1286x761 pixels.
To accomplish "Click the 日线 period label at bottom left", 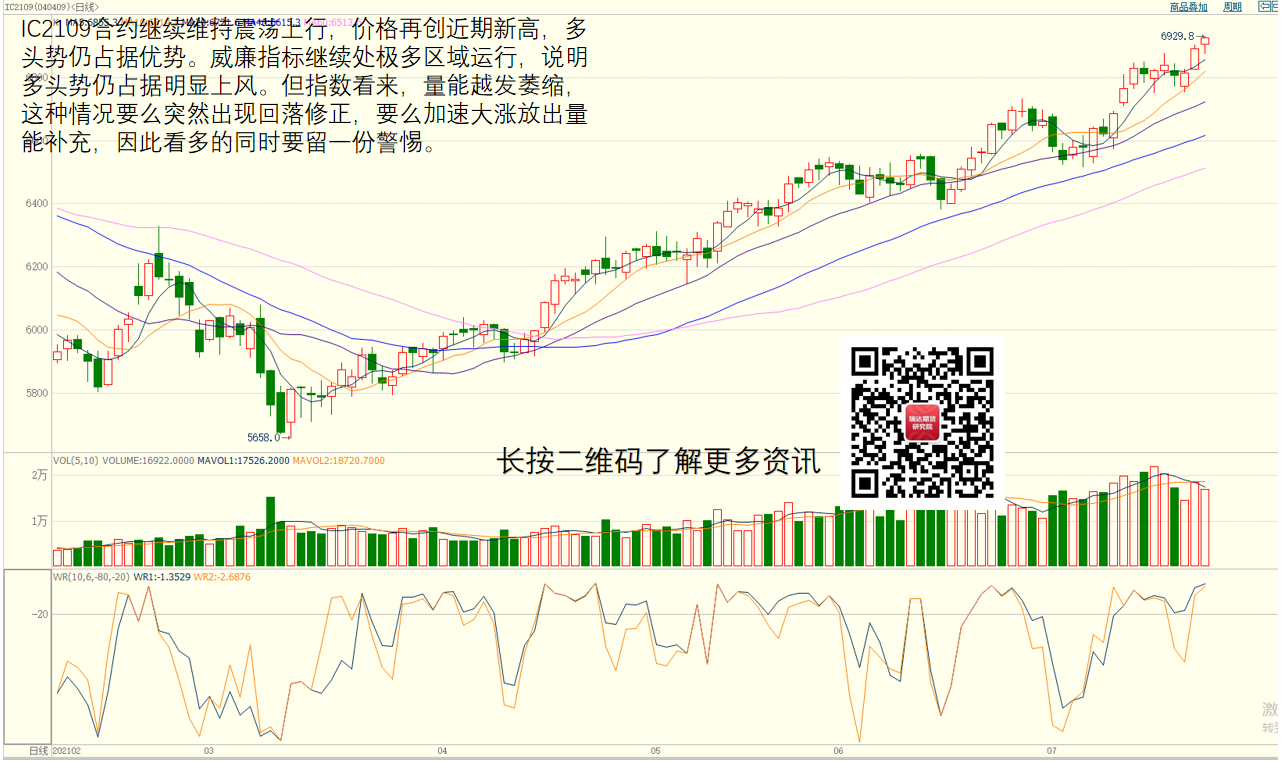I will [38, 750].
